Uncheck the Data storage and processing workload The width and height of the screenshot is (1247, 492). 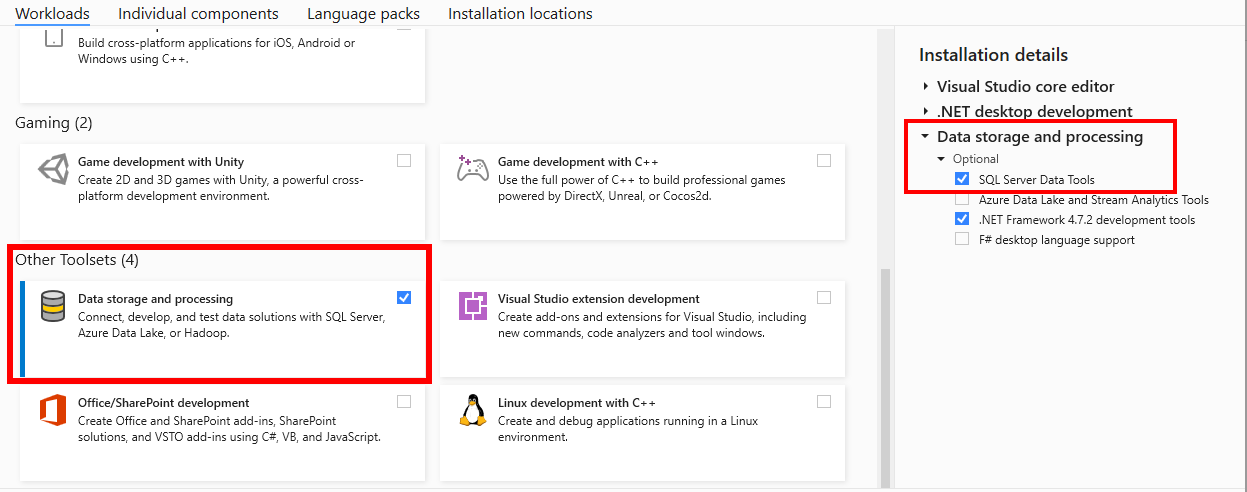click(404, 297)
